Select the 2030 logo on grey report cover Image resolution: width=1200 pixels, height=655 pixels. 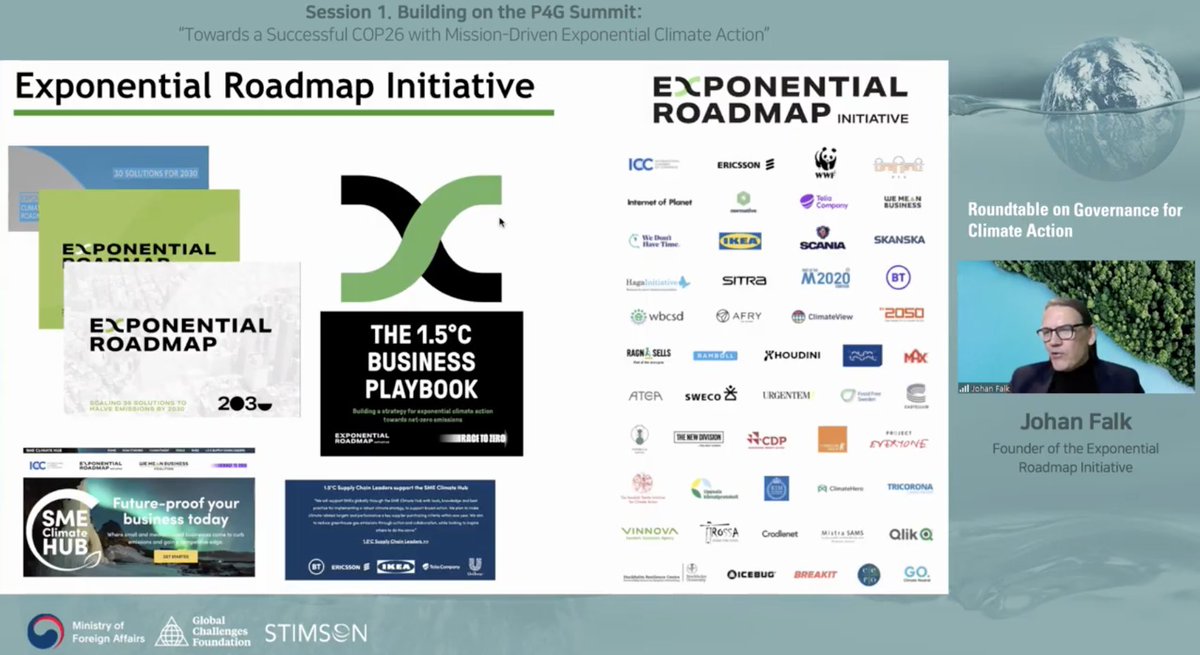[245, 404]
